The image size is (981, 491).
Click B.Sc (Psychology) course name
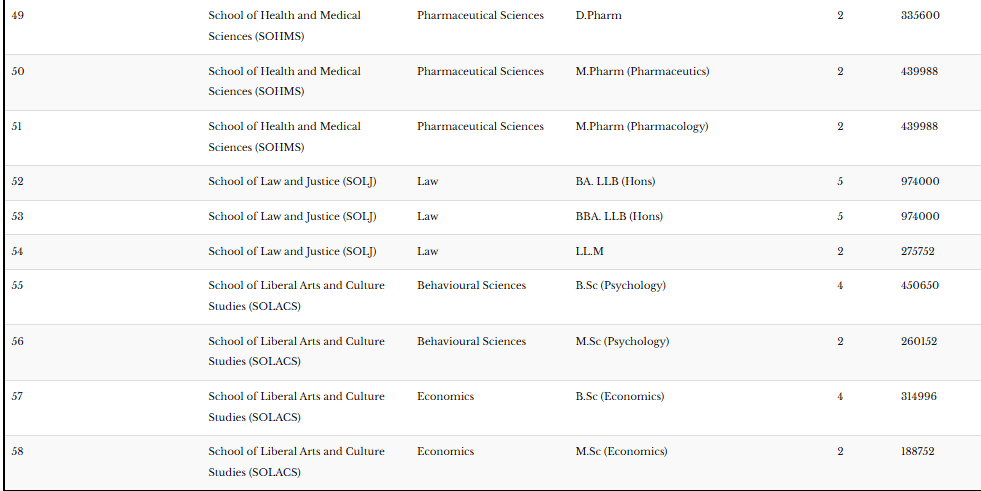pos(620,285)
